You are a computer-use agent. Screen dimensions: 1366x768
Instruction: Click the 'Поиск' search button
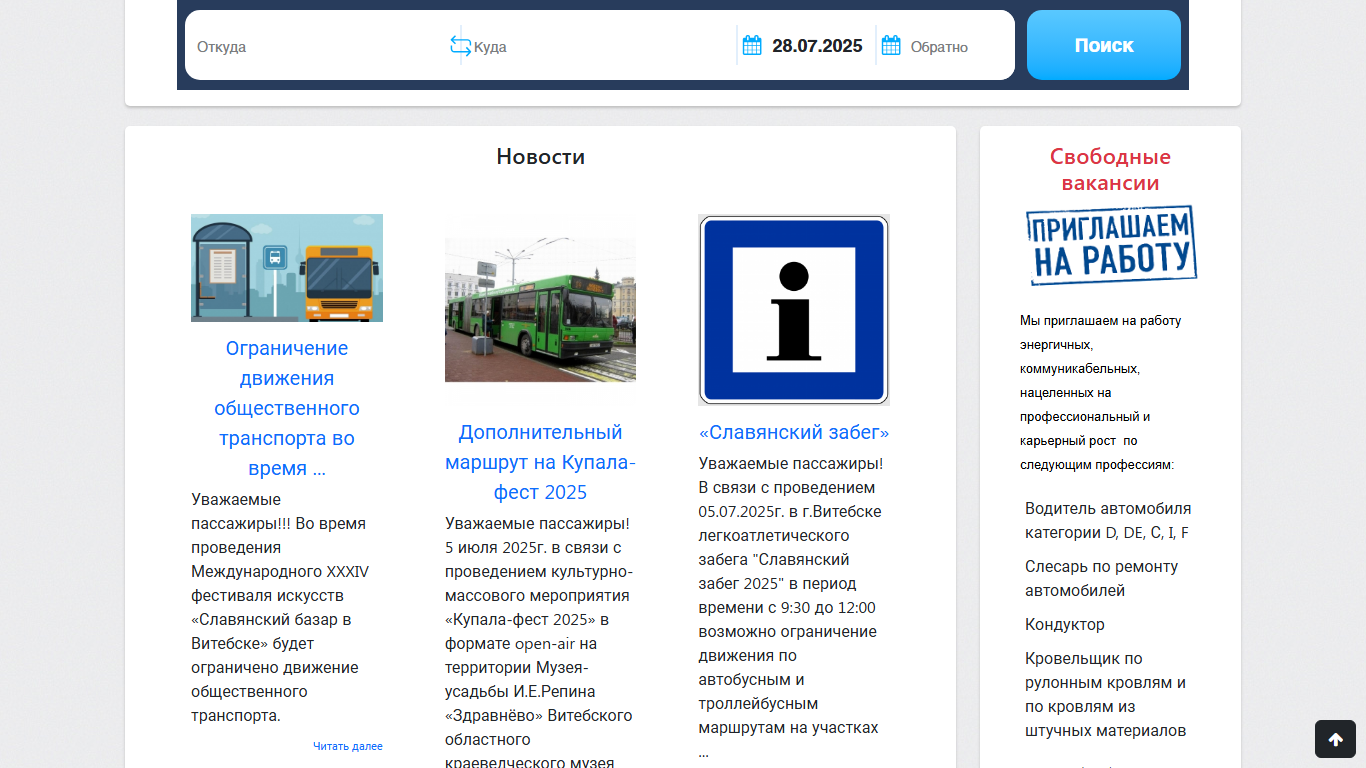tap(1104, 45)
